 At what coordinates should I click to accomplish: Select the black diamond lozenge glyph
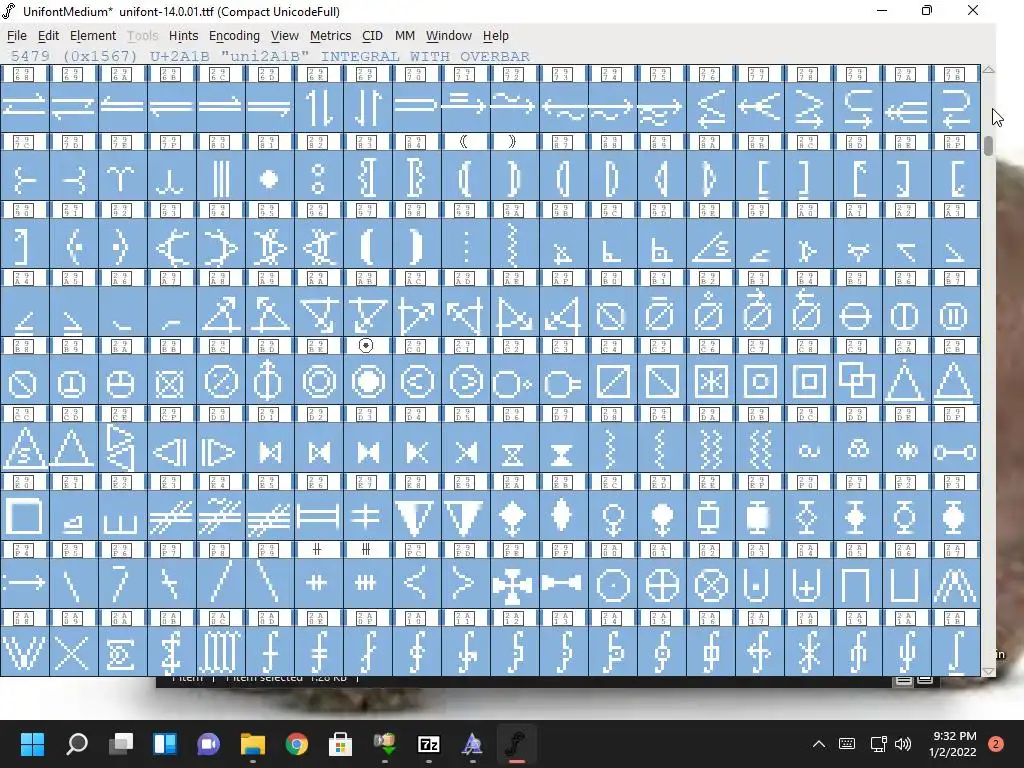click(x=564, y=515)
